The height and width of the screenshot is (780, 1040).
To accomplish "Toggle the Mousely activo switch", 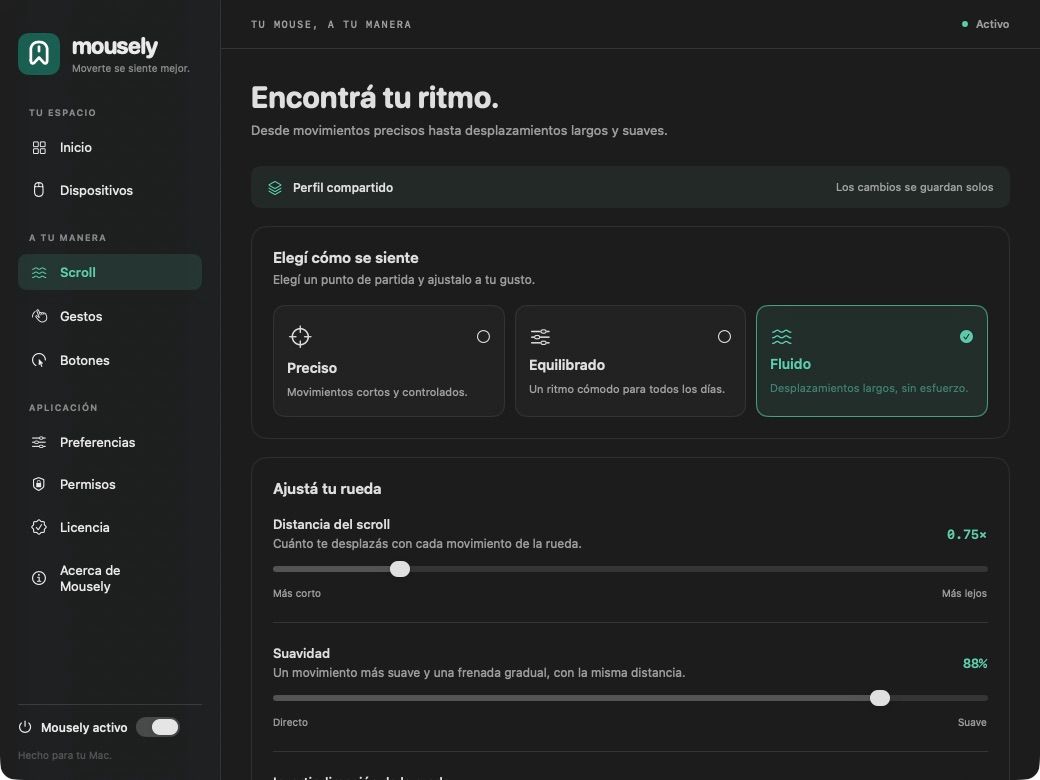I will click(x=158, y=727).
